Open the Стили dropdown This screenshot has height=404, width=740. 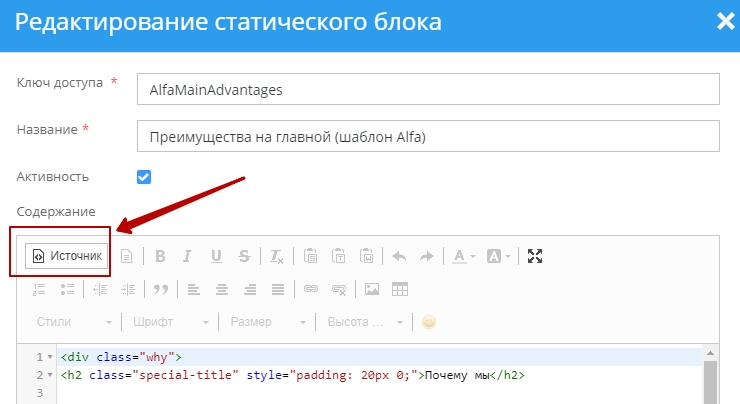click(x=75, y=322)
